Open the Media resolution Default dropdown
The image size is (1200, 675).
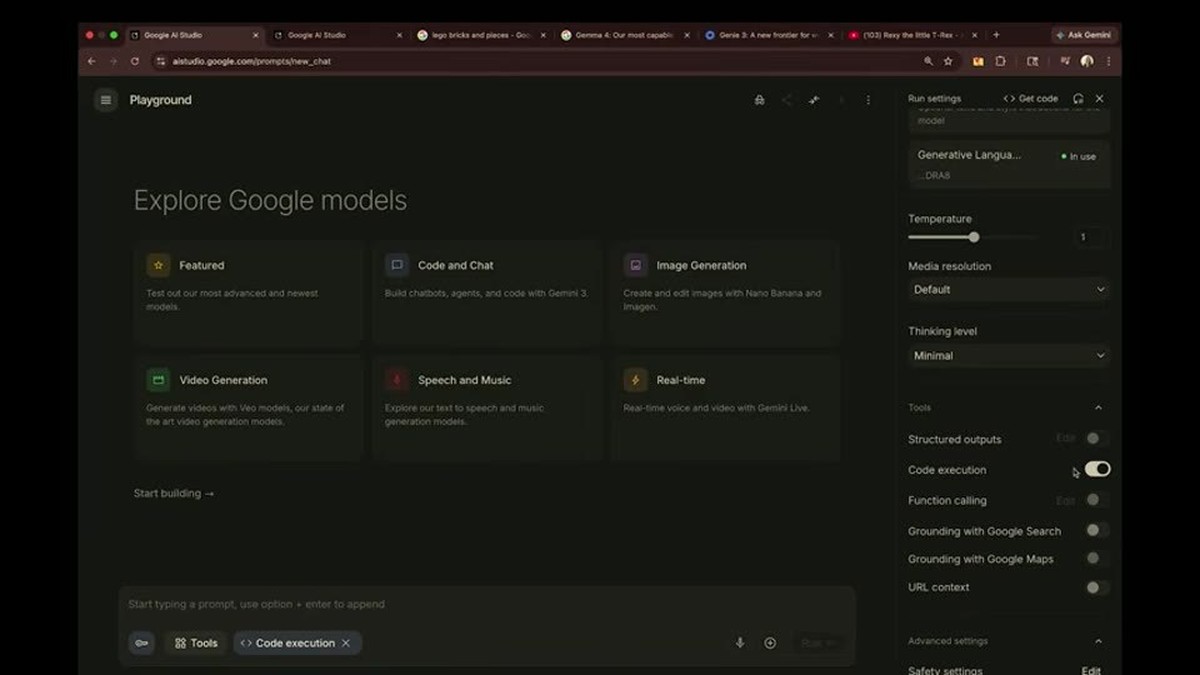1008,289
